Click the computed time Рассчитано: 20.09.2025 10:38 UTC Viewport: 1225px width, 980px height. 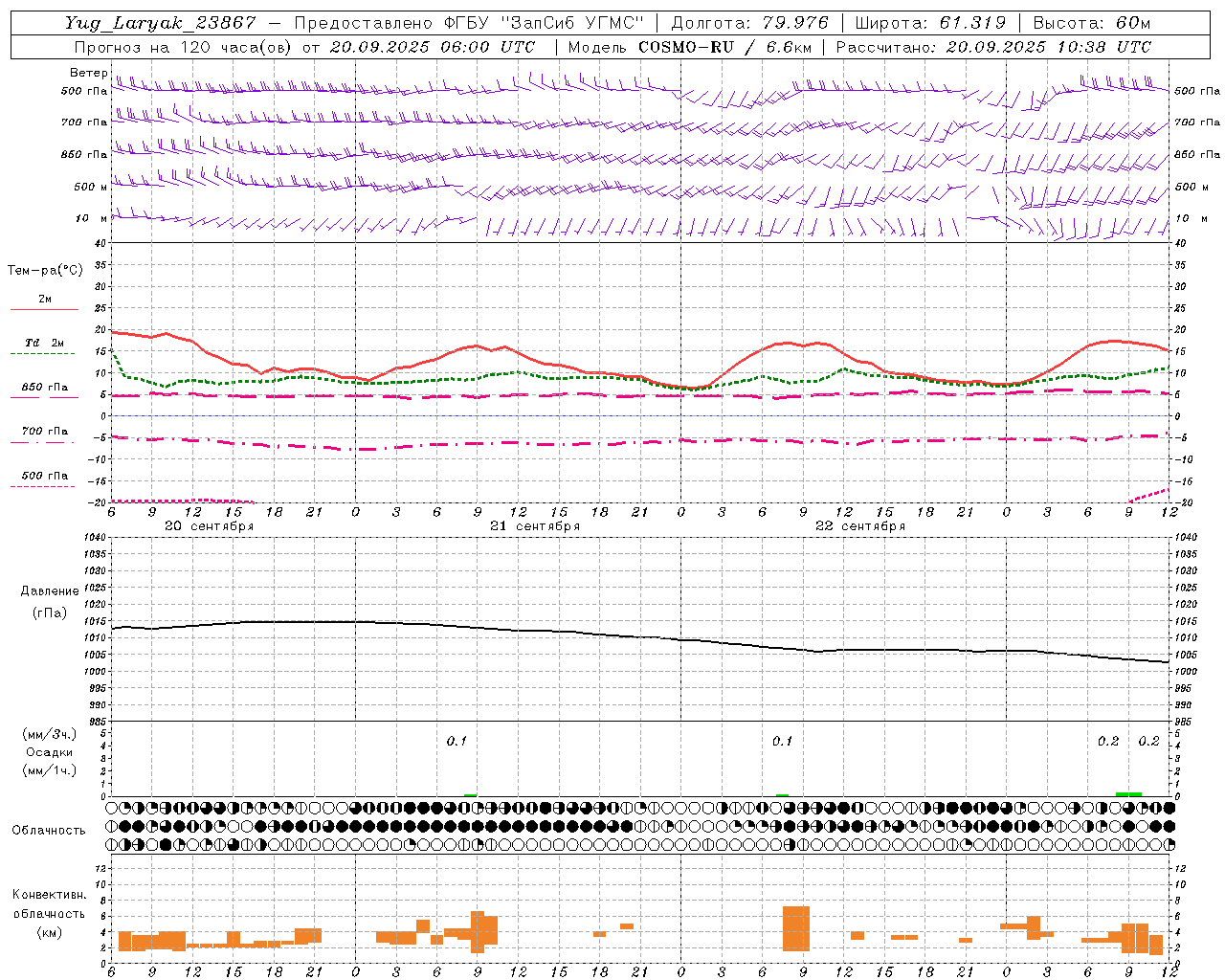click(x=993, y=47)
